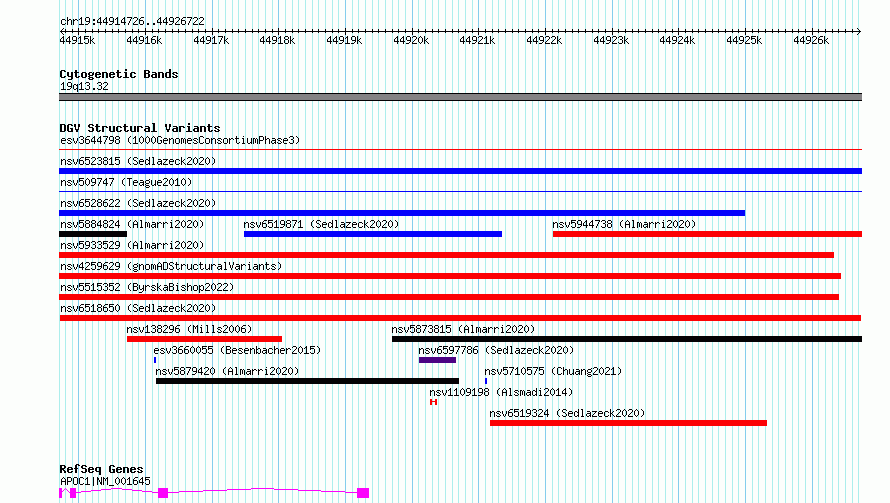The image size is (890, 503).
Task: Open the nsv6523815 (Sedlazeck2020) label
Action: tap(138, 161)
